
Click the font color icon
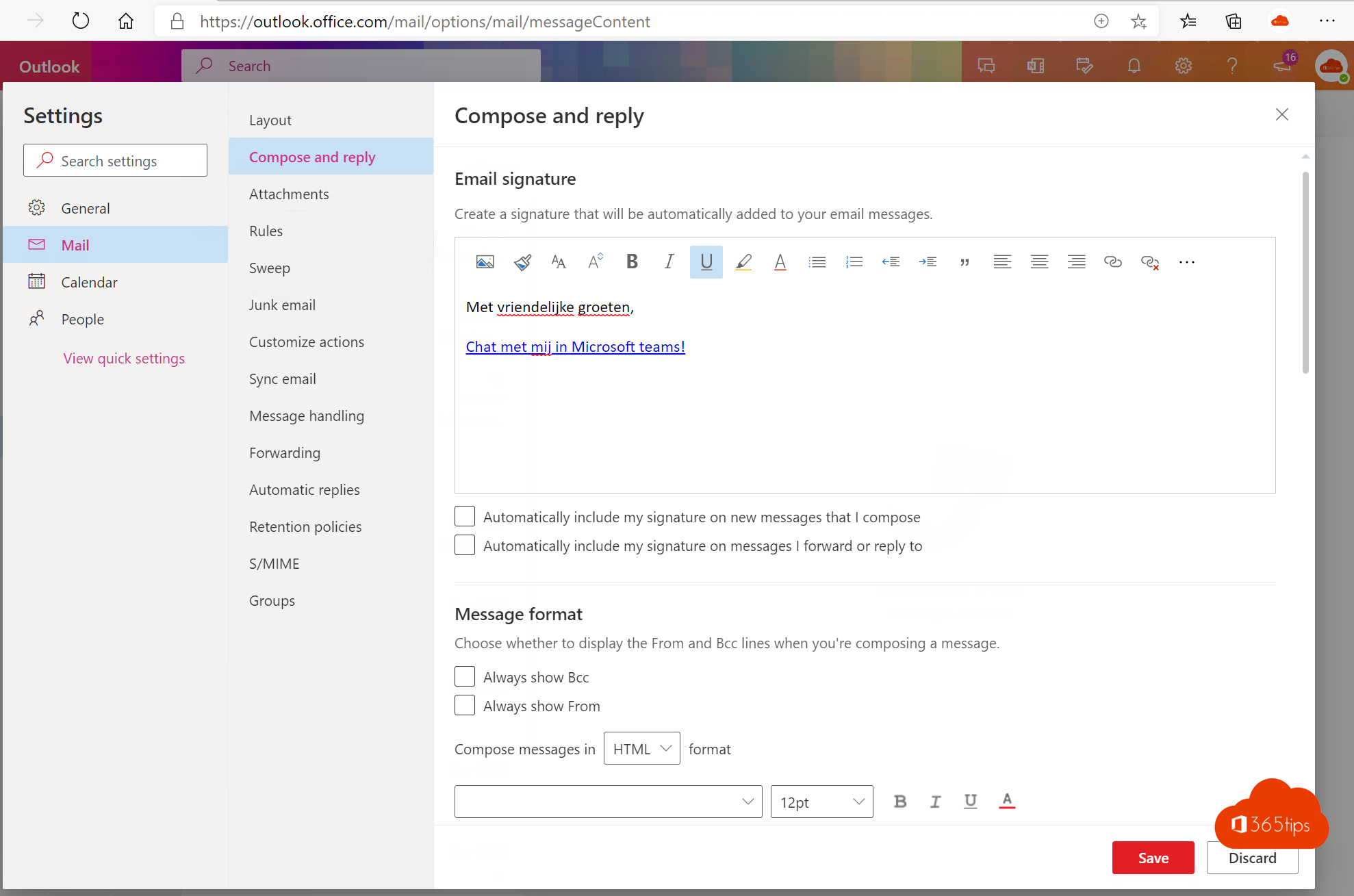click(x=781, y=262)
